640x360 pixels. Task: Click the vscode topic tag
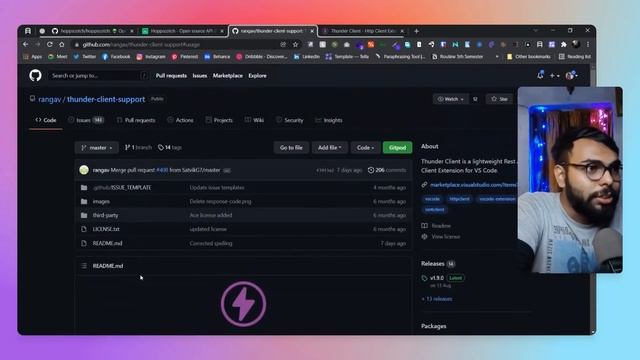coord(432,199)
